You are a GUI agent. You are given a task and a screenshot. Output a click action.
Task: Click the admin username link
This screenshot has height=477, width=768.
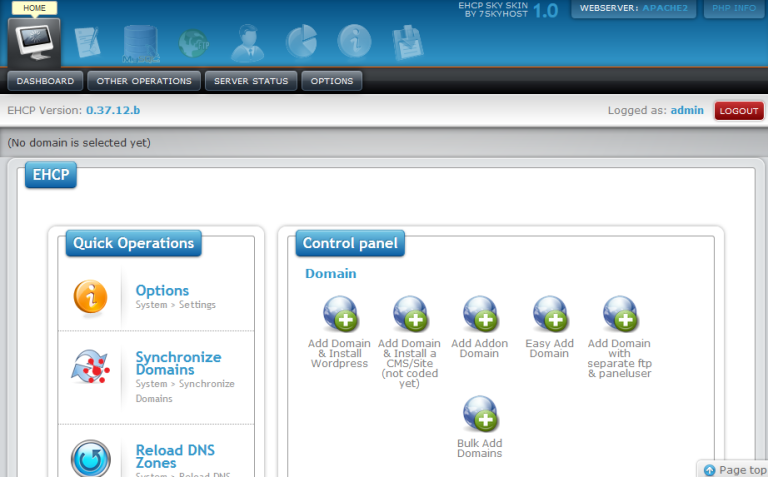687,110
